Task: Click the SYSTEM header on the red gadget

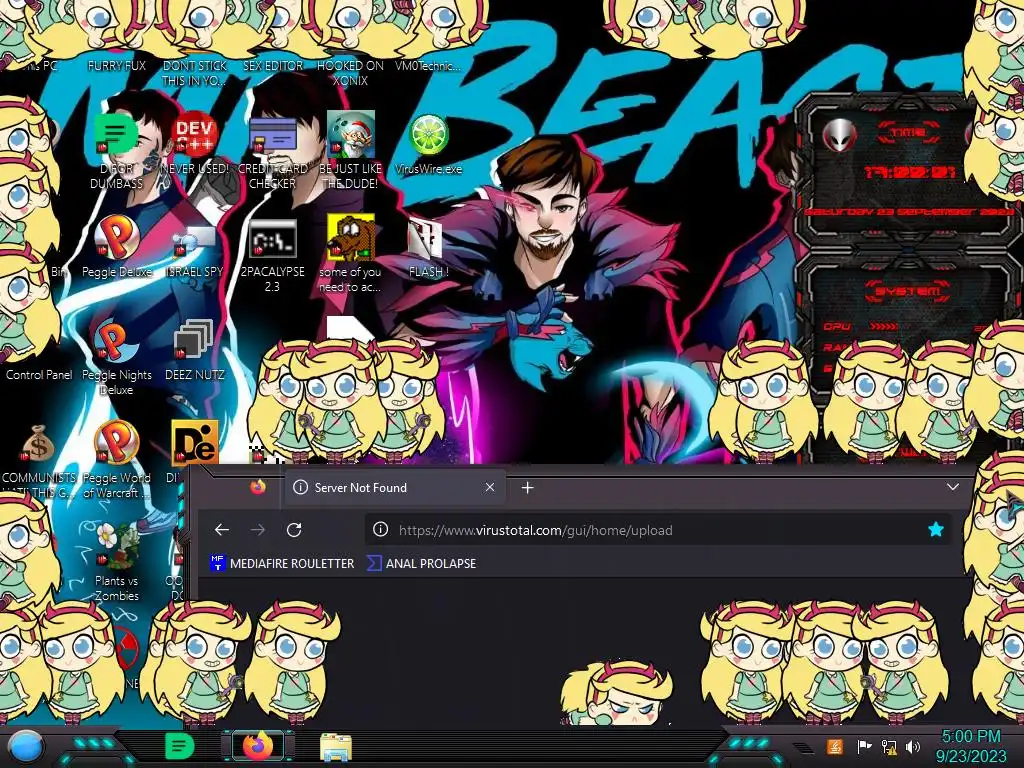Action: (x=908, y=291)
